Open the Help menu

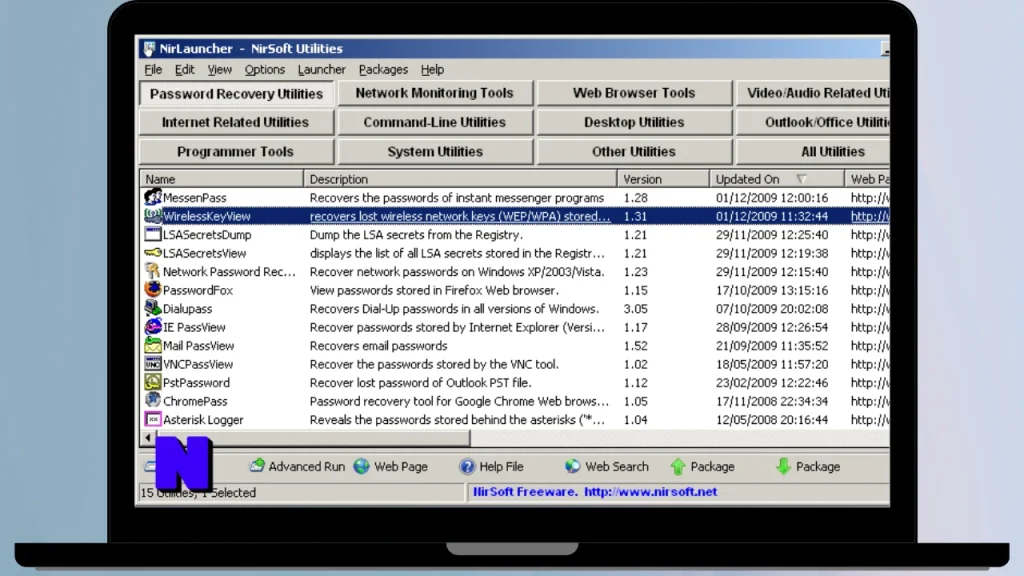[x=432, y=69]
